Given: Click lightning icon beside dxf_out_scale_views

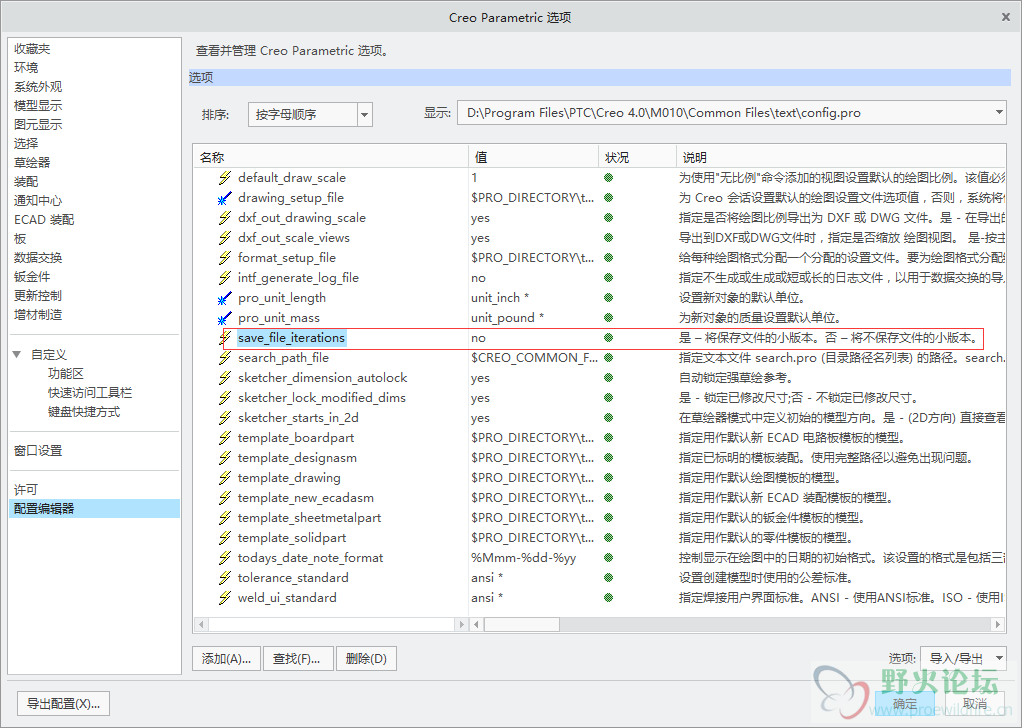Looking at the screenshot, I should point(225,238).
